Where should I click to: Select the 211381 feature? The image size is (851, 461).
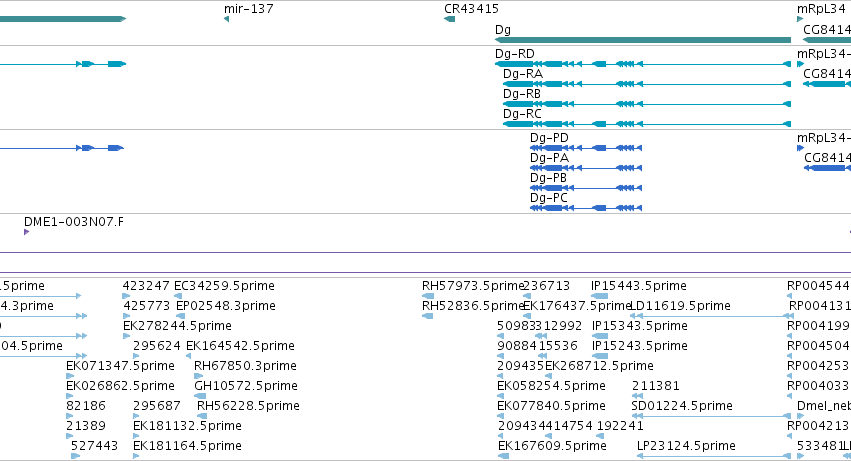tap(637, 396)
